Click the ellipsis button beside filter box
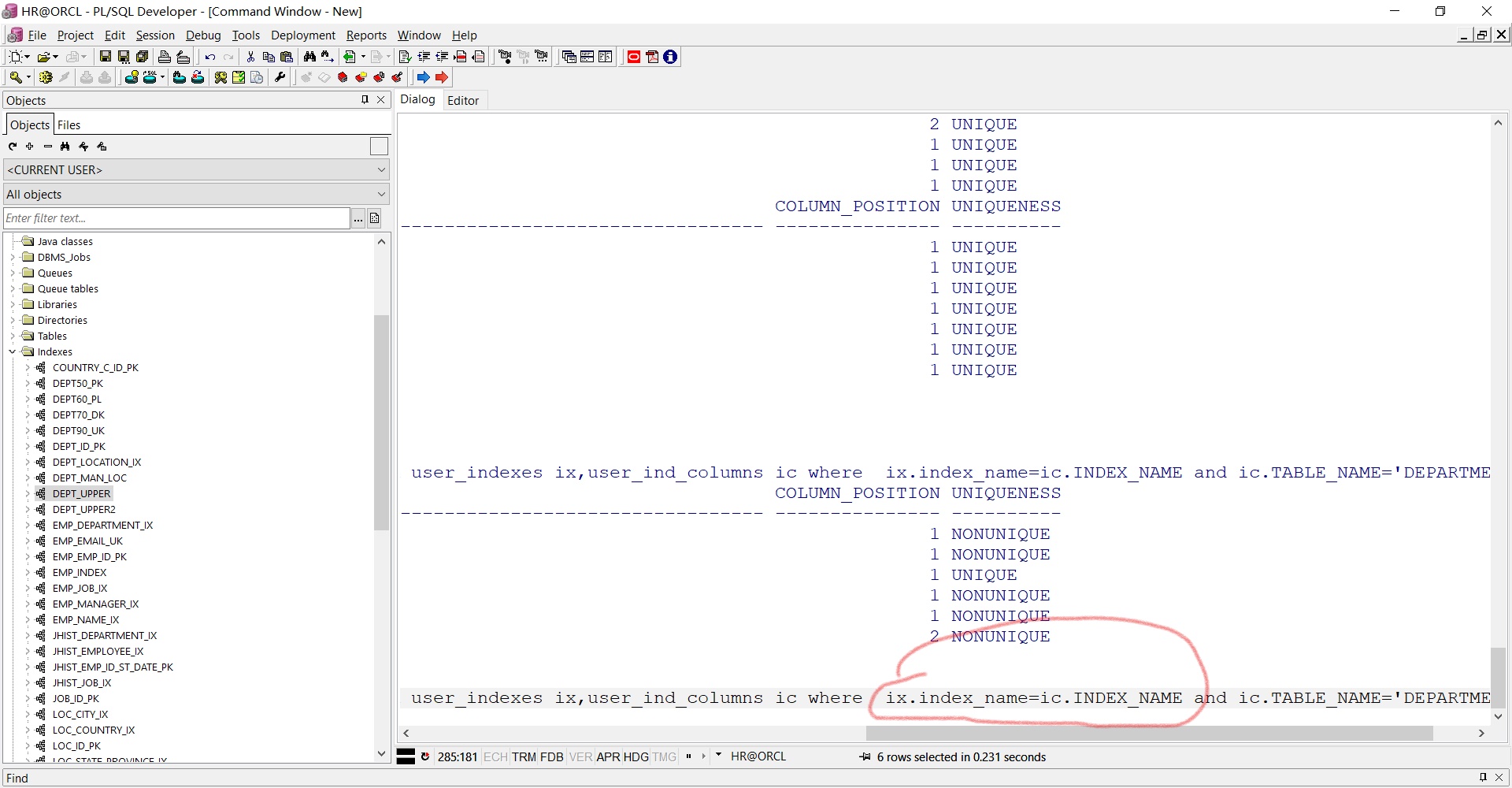Image resolution: width=1512 pixels, height=788 pixels. 358,218
